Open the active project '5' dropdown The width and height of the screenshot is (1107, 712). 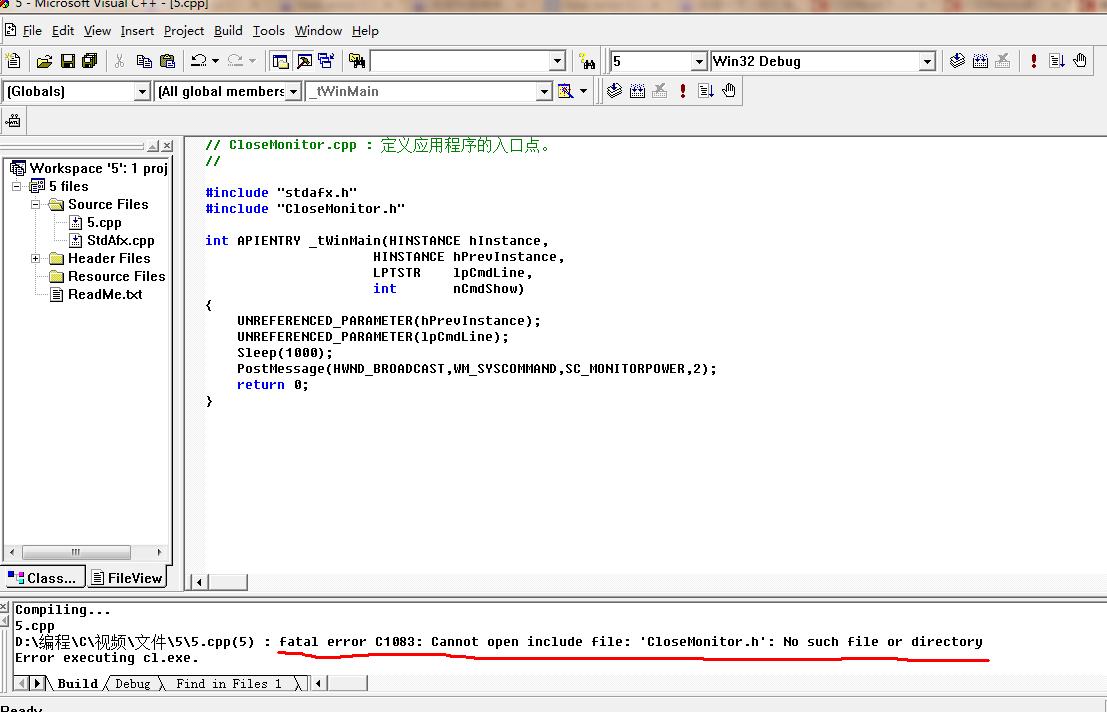699,61
